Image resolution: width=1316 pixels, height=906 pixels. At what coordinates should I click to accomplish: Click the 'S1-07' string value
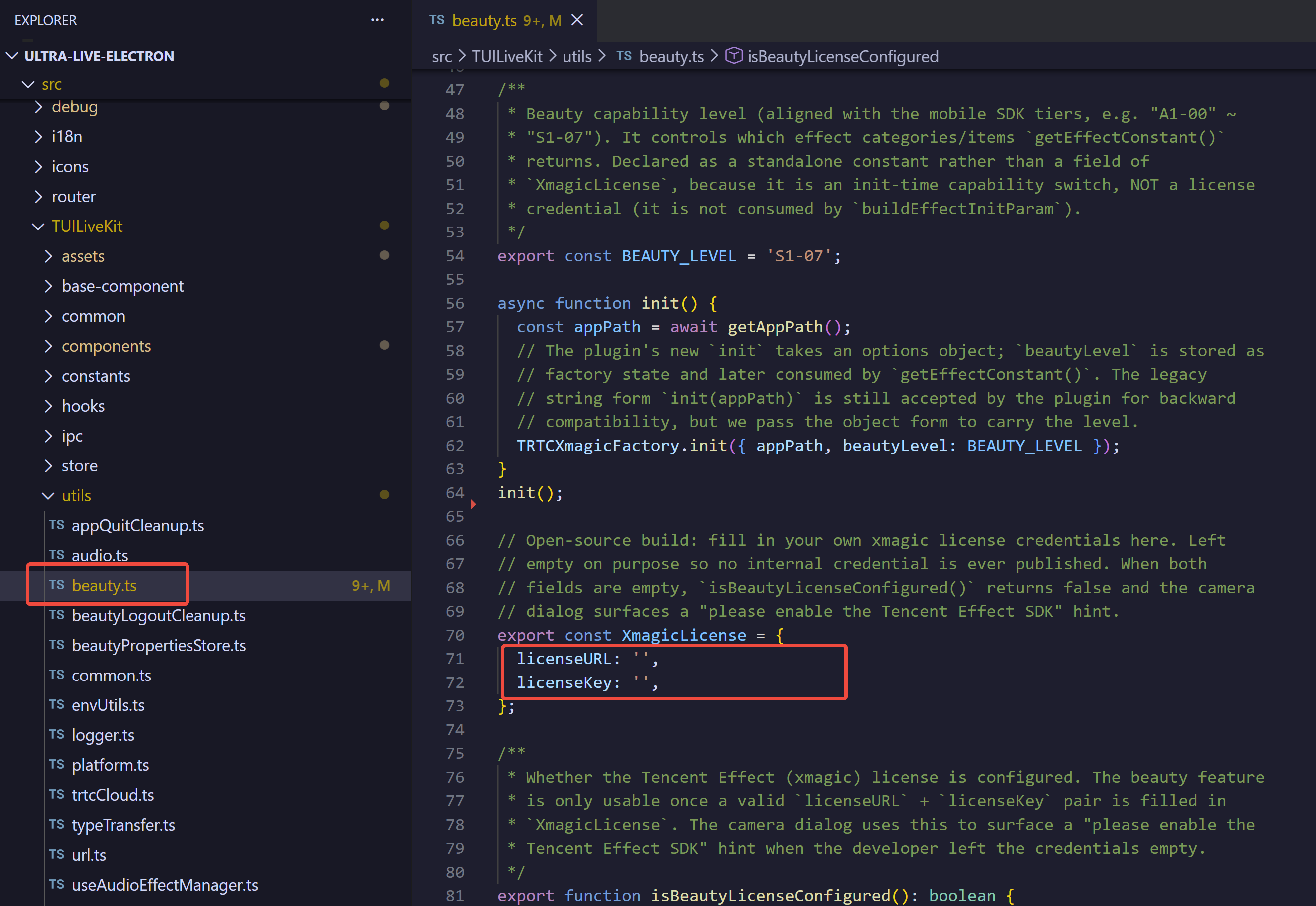[799, 256]
